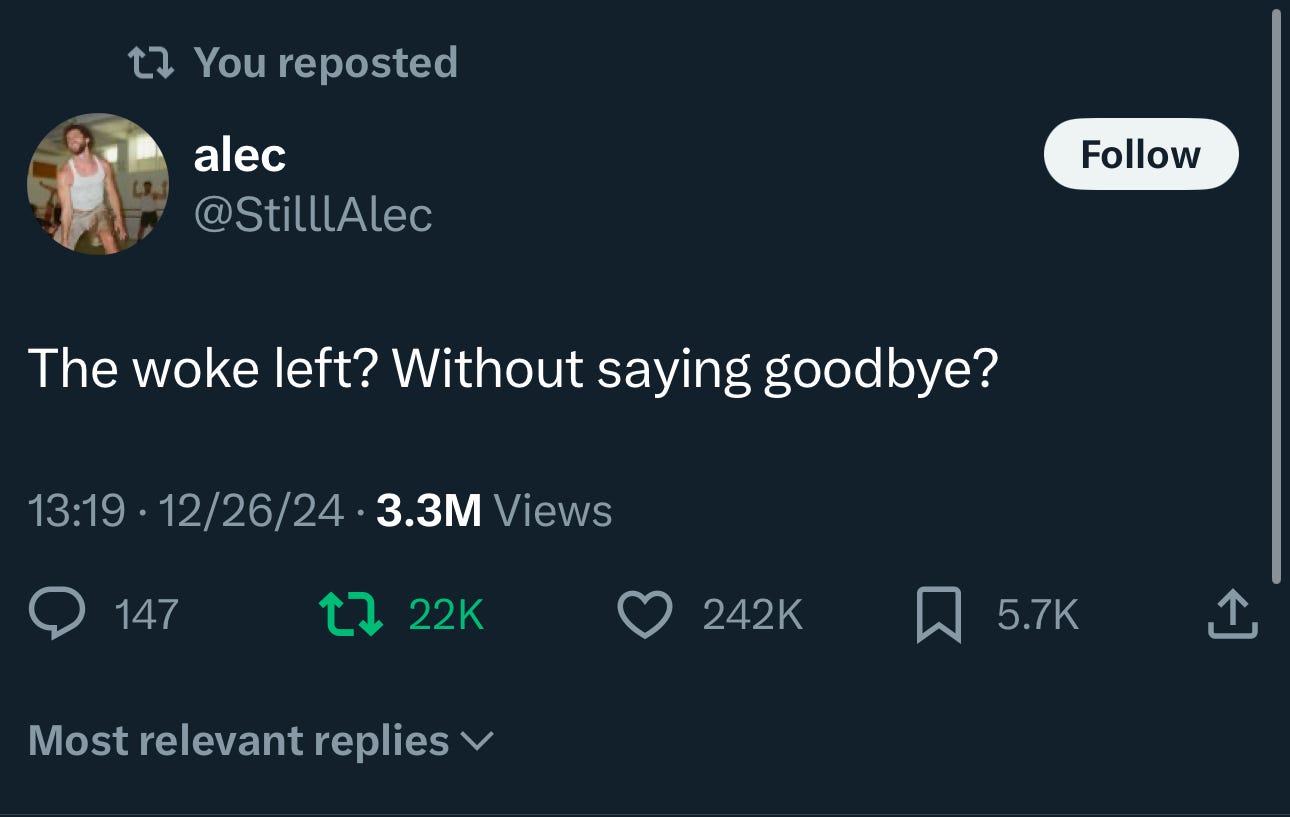1290x817 pixels.
Task: Click the 13:19 12/26/24 timestamp
Action: pos(186,512)
